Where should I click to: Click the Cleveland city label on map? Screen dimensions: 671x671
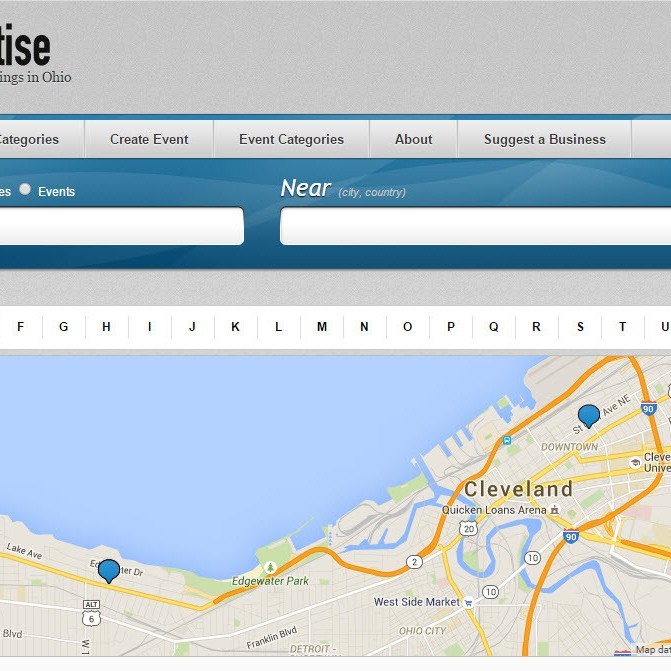(517, 489)
